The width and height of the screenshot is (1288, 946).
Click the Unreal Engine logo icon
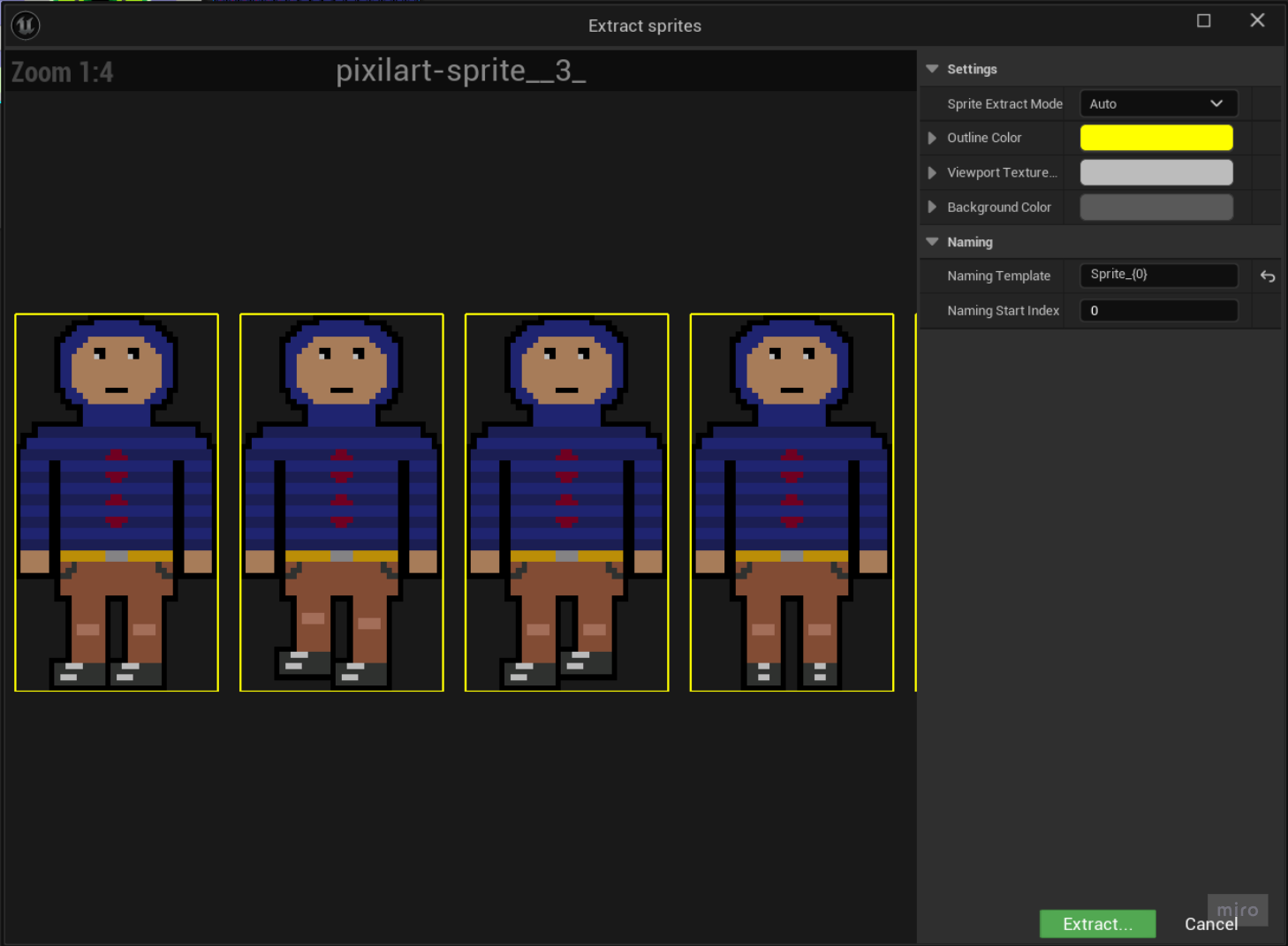pos(26,26)
